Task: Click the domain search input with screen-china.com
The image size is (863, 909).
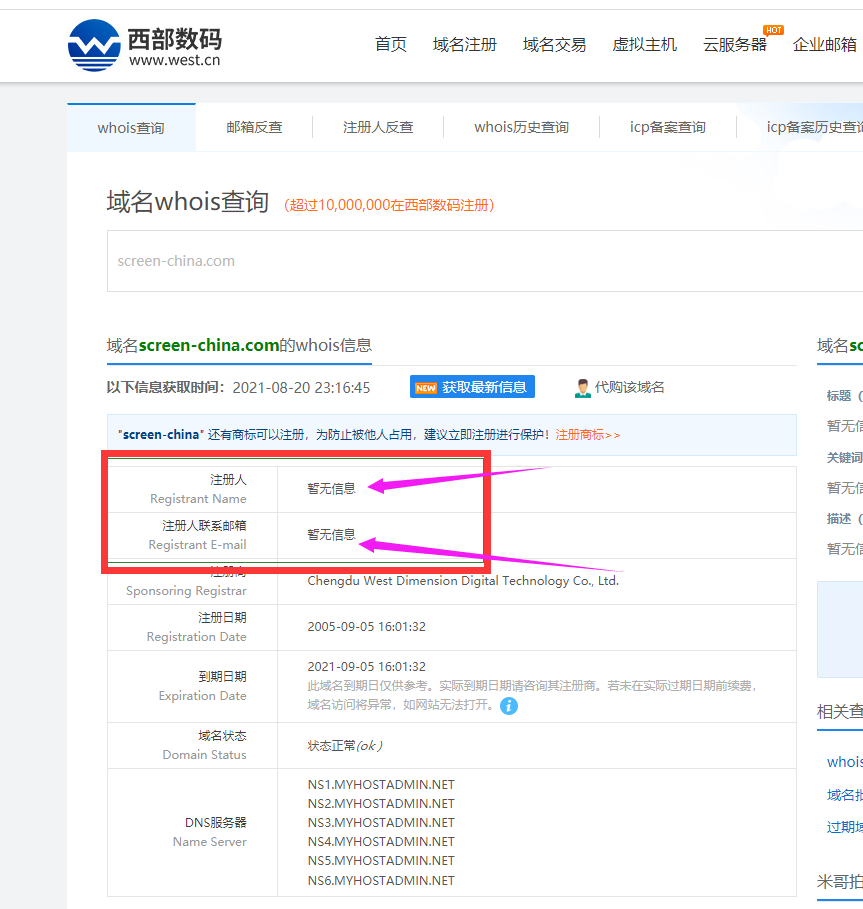Action: (480, 261)
